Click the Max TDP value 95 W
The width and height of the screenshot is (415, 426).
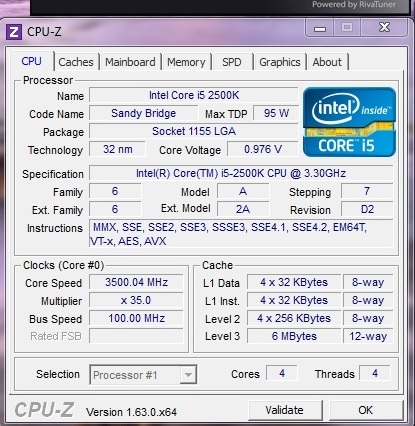click(276, 113)
